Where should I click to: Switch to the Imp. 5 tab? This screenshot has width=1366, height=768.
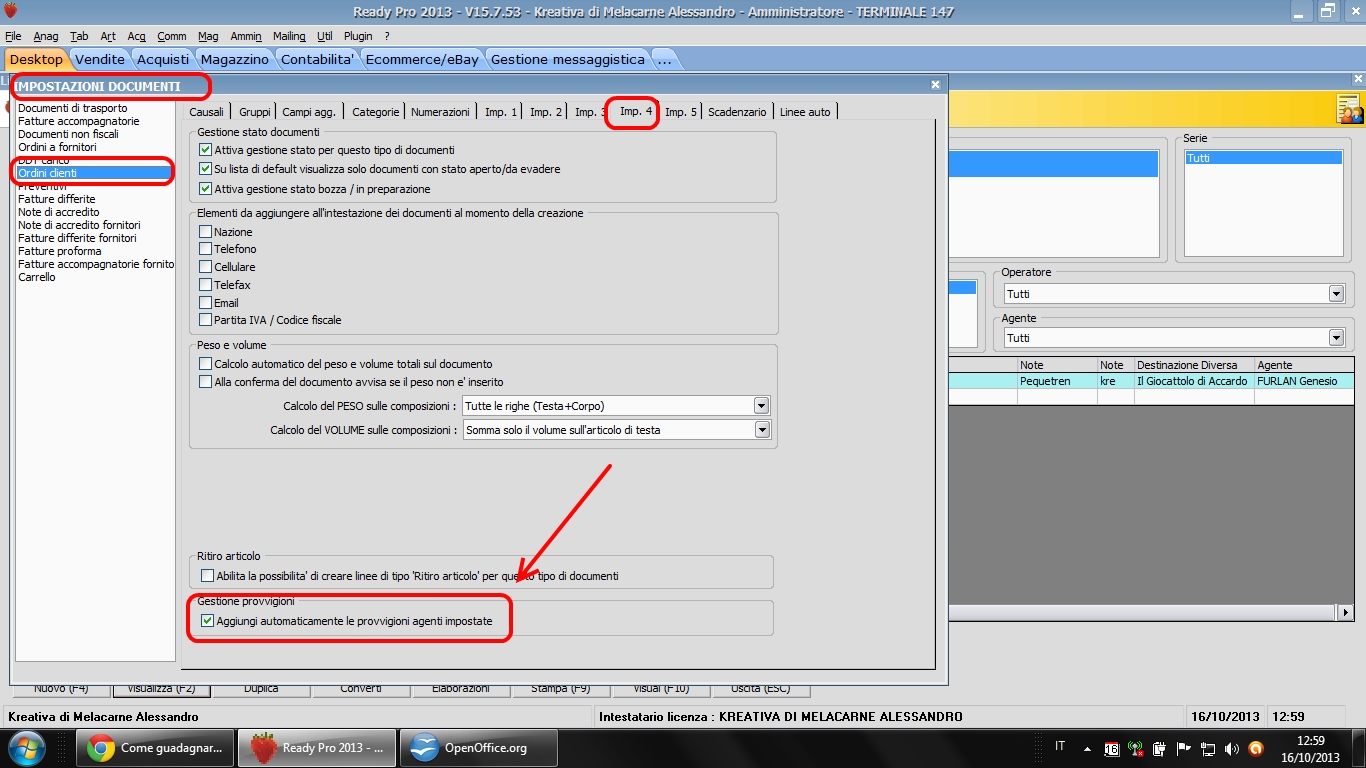[681, 112]
